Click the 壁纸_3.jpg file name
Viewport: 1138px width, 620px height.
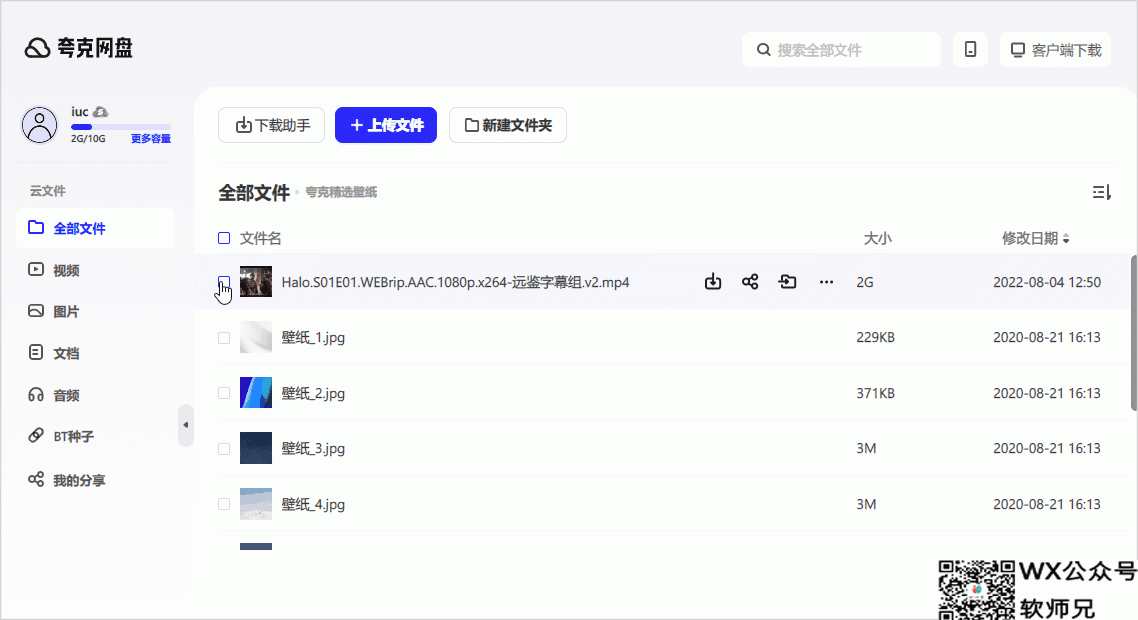pyautogui.click(x=313, y=449)
